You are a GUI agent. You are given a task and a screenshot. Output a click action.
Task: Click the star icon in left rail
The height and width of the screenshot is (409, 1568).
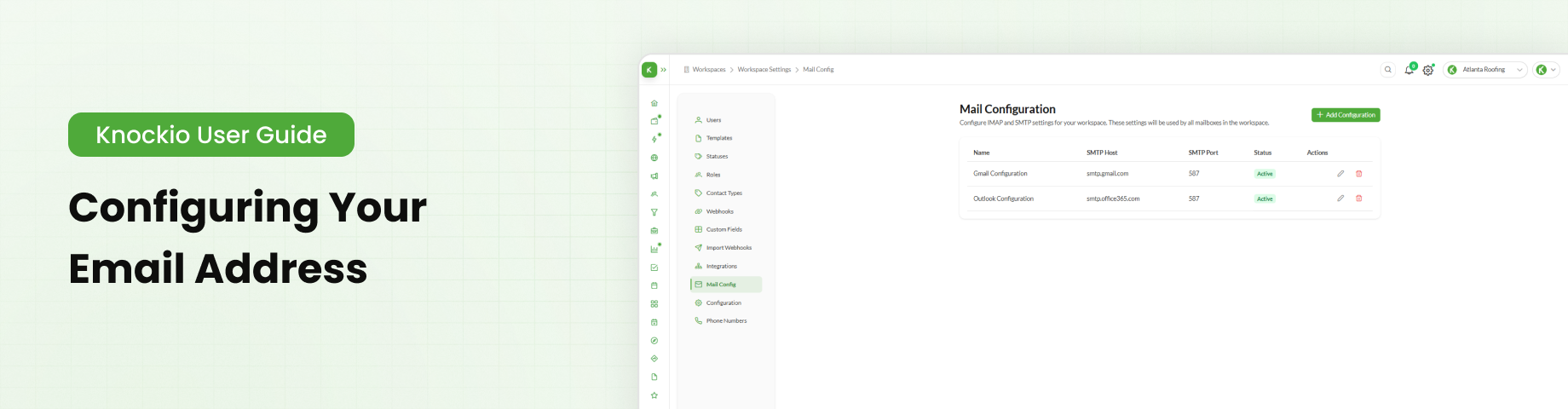pos(654,395)
